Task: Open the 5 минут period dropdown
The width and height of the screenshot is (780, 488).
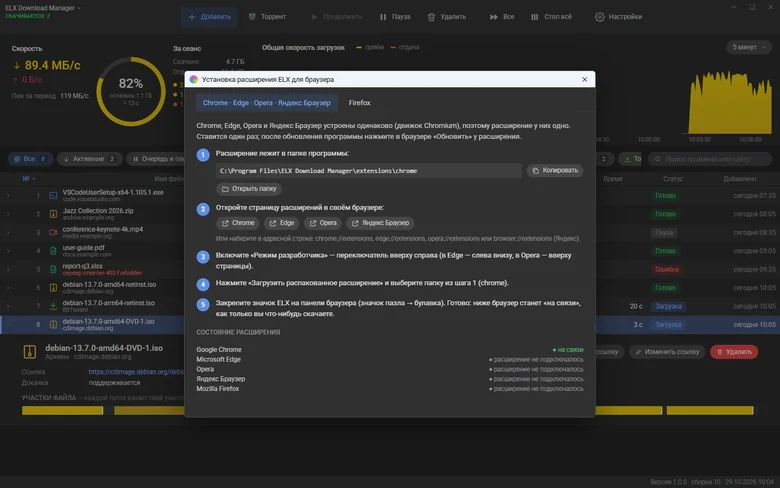Action: coord(749,47)
